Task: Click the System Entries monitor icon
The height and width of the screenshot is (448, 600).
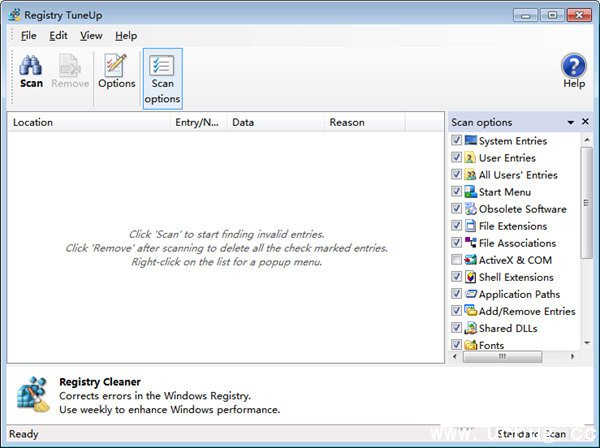Action: pyautogui.click(x=471, y=140)
